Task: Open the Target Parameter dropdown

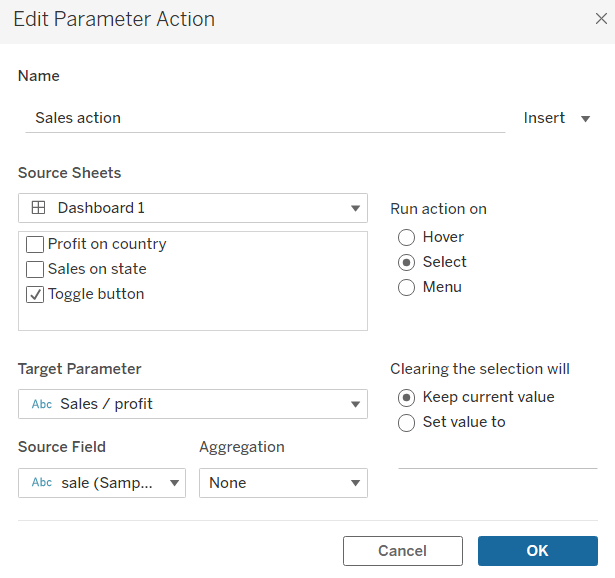Action: (355, 404)
